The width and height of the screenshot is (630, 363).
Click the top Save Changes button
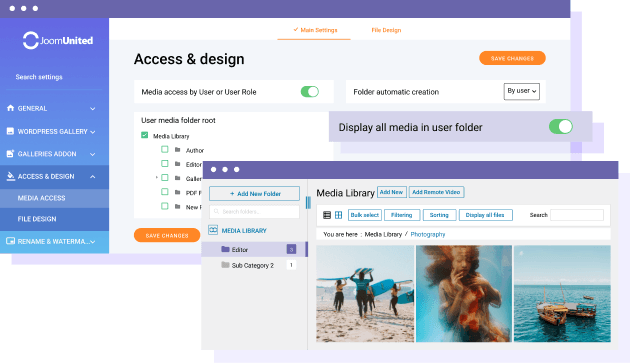pos(512,58)
